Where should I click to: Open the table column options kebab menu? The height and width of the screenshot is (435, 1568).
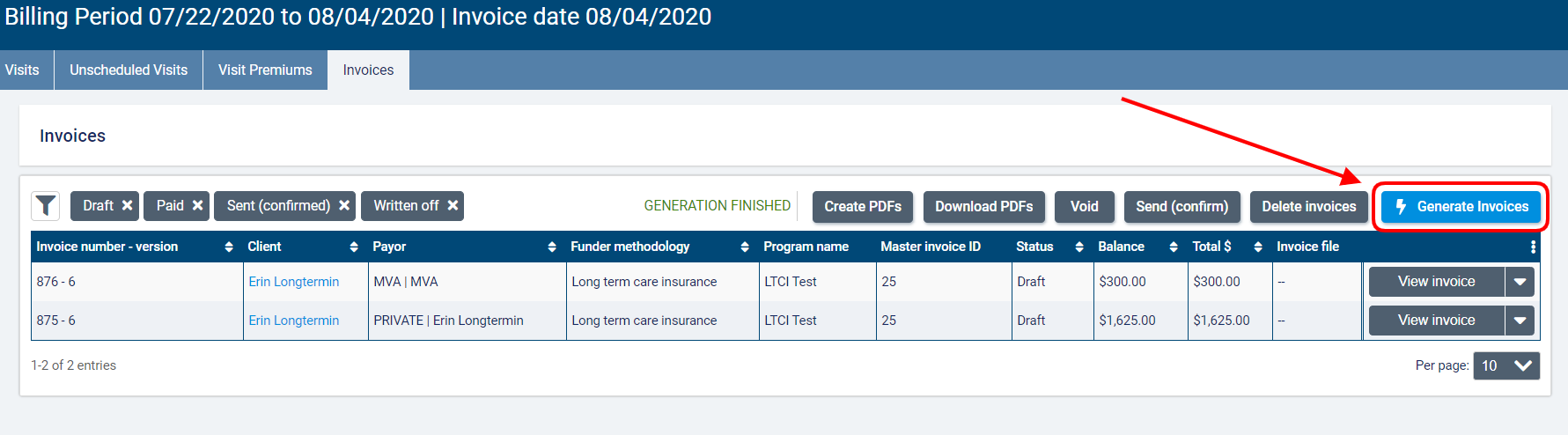pos(1533,247)
